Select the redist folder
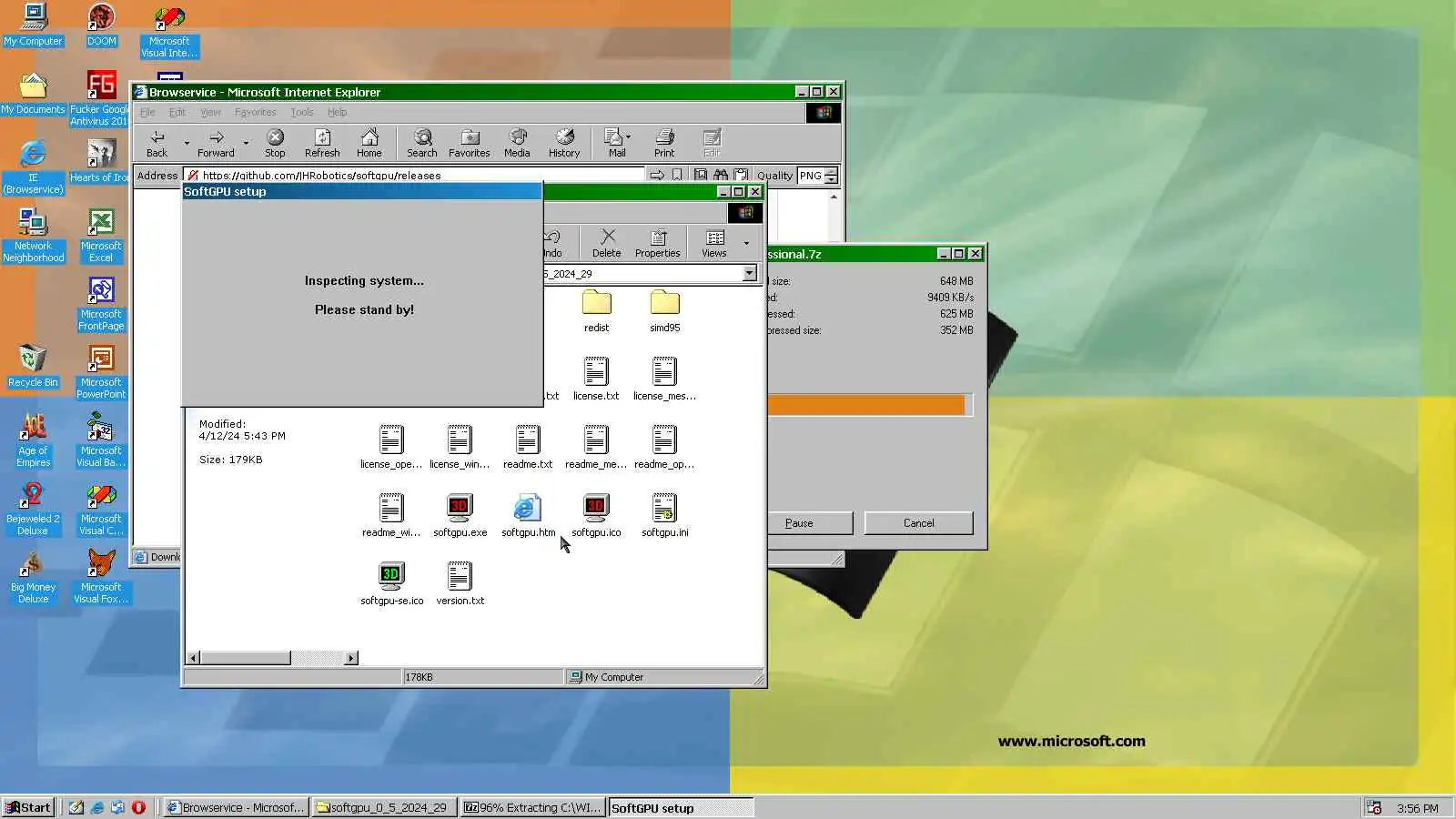 coord(597,311)
